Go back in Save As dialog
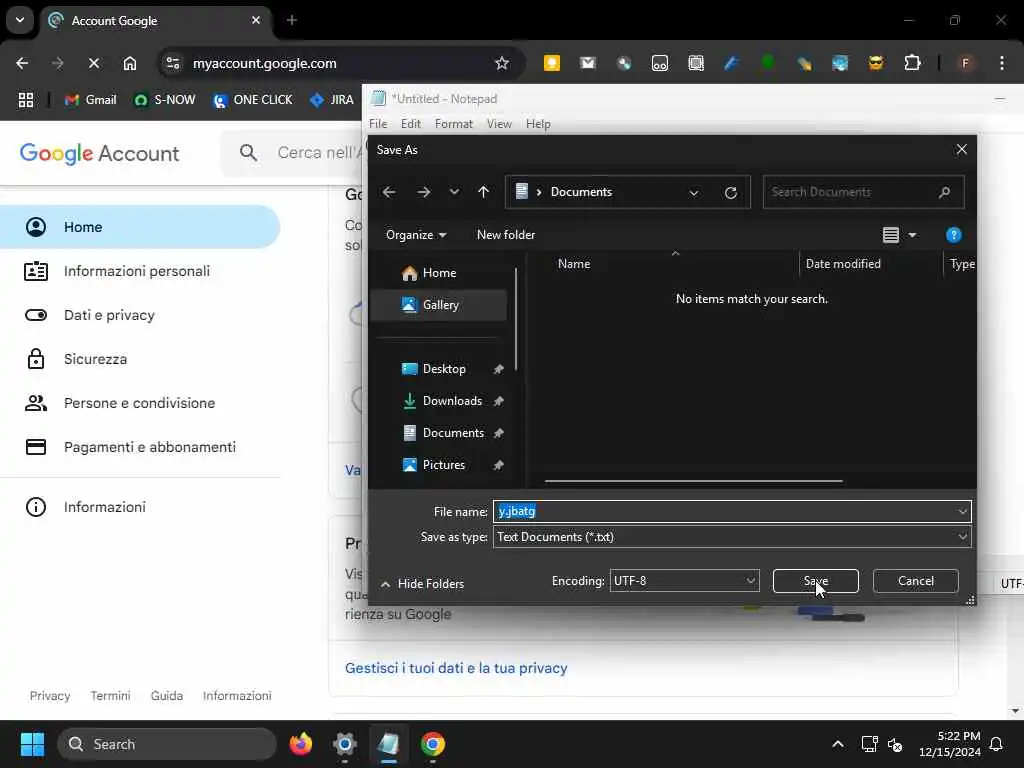Image resolution: width=1024 pixels, height=768 pixels. [x=389, y=192]
